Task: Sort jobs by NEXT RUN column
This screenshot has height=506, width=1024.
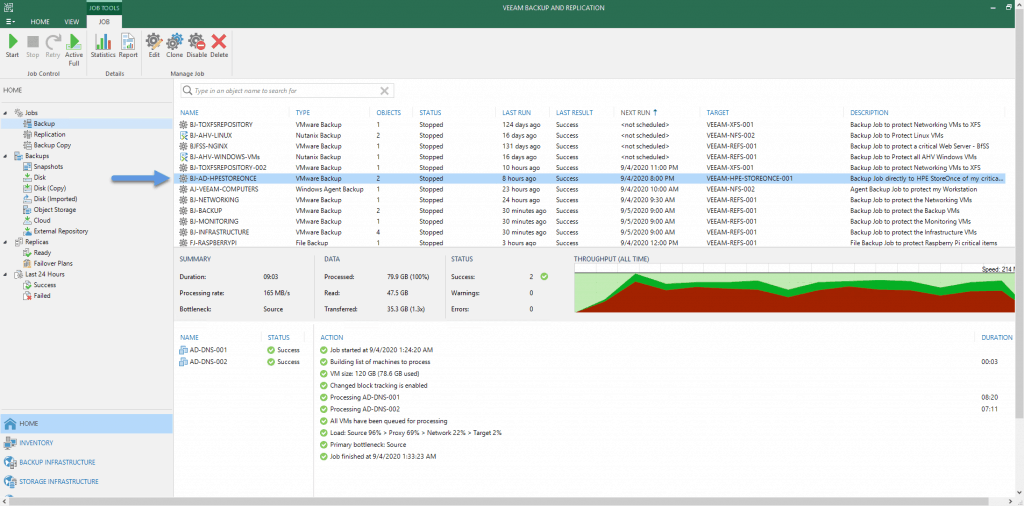Action: (x=639, y=112)
